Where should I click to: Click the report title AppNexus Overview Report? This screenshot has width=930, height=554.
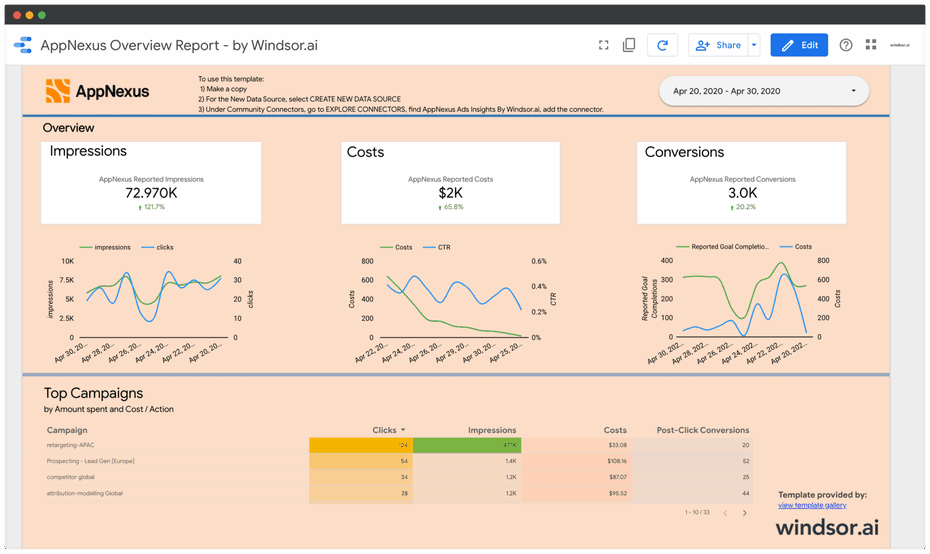(179, 45)
